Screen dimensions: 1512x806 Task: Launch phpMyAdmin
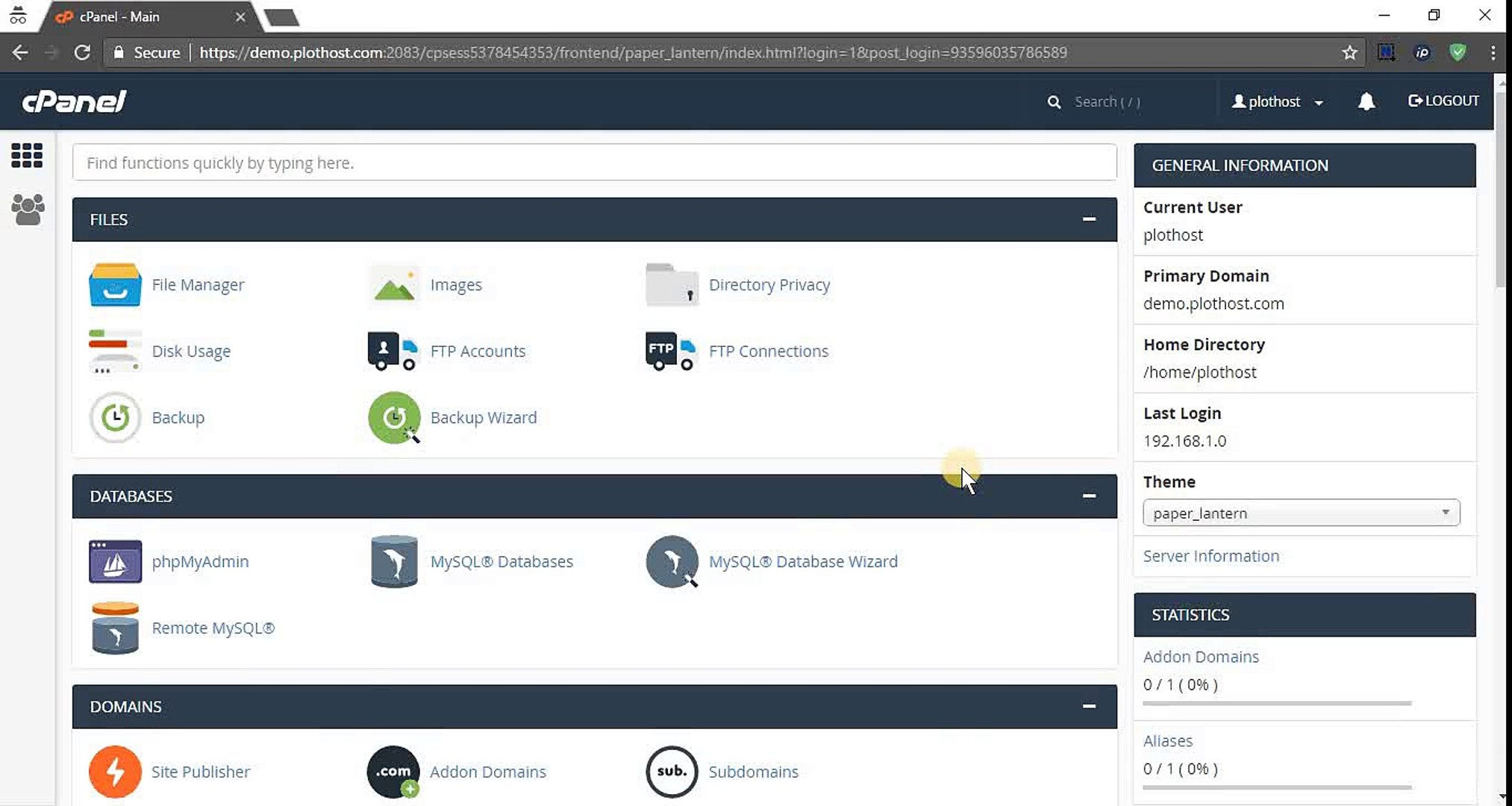[x=200, y=561]
